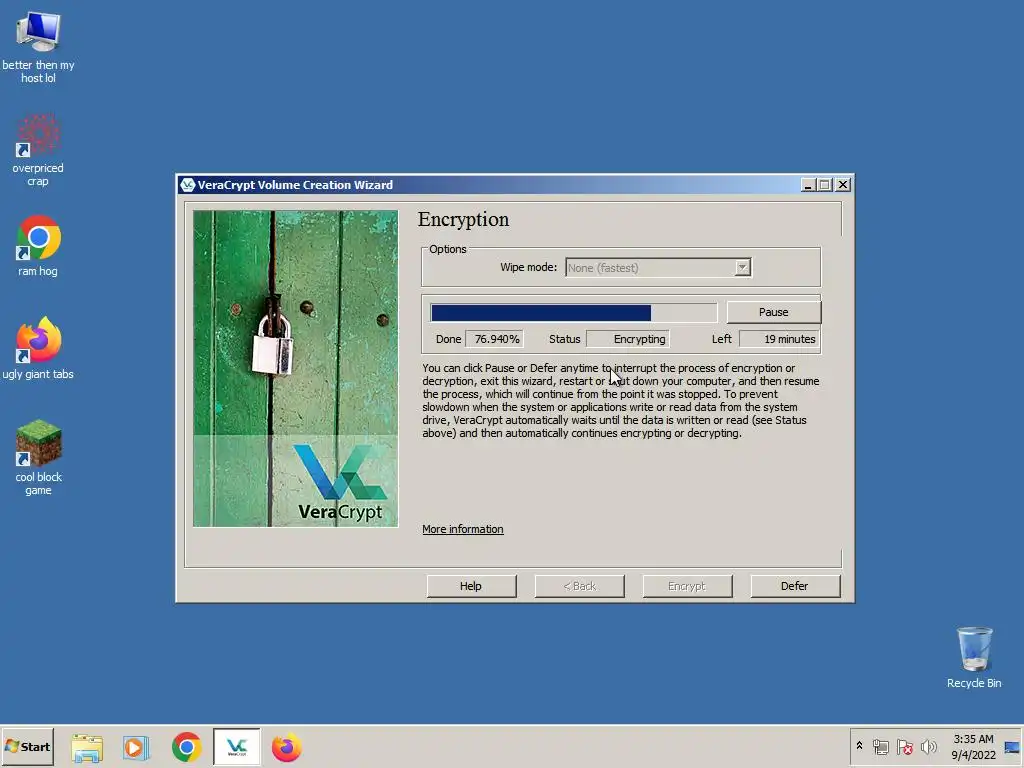Viewport: 1024px width, 768px height.
Task: Click the Start button on the taskbar
Action: click(x=28, y=746)
